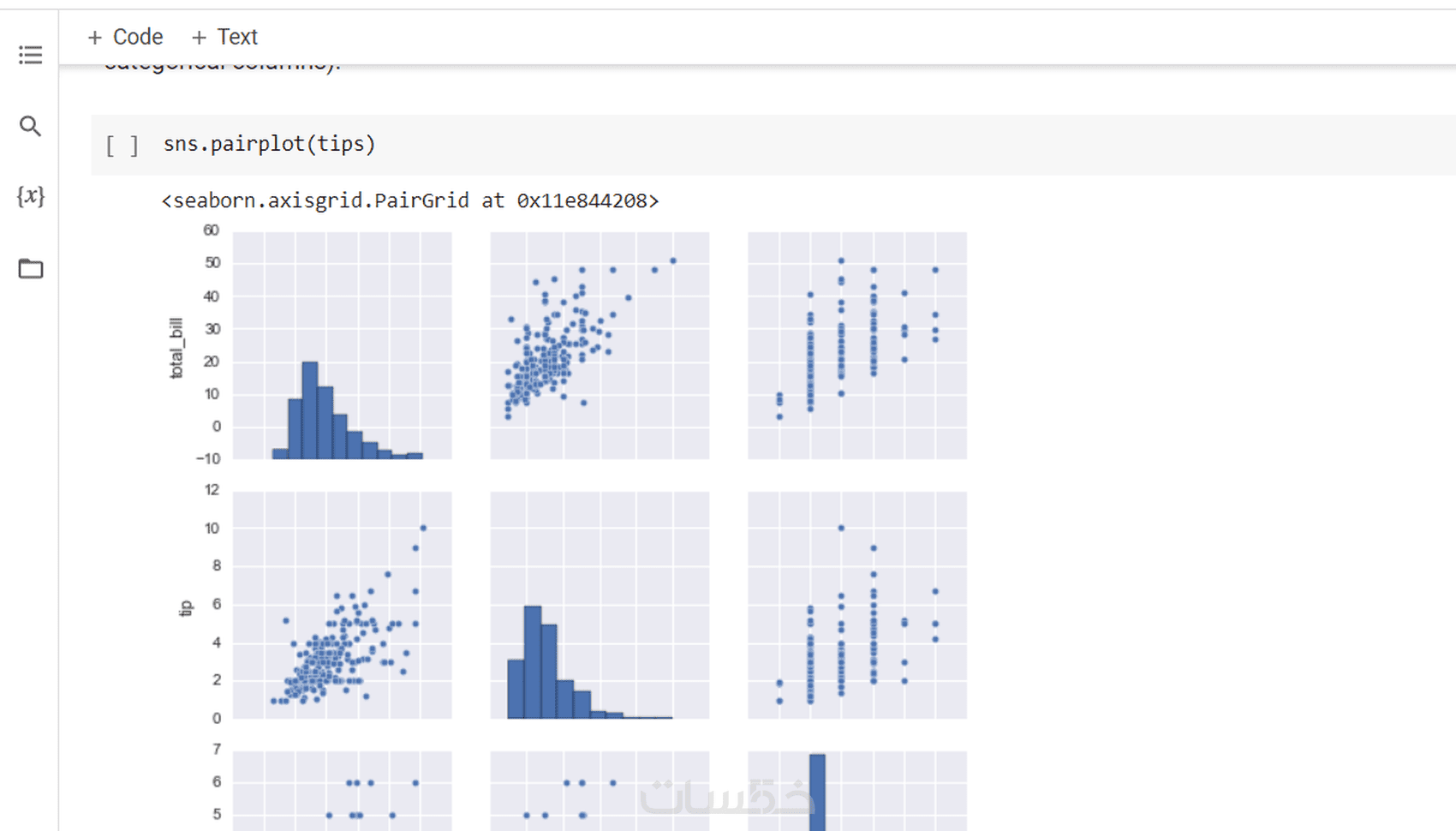Click the bottom-left partially visible scatter plot
Viewport: 1456px width, 831px height.
(342, 791)
